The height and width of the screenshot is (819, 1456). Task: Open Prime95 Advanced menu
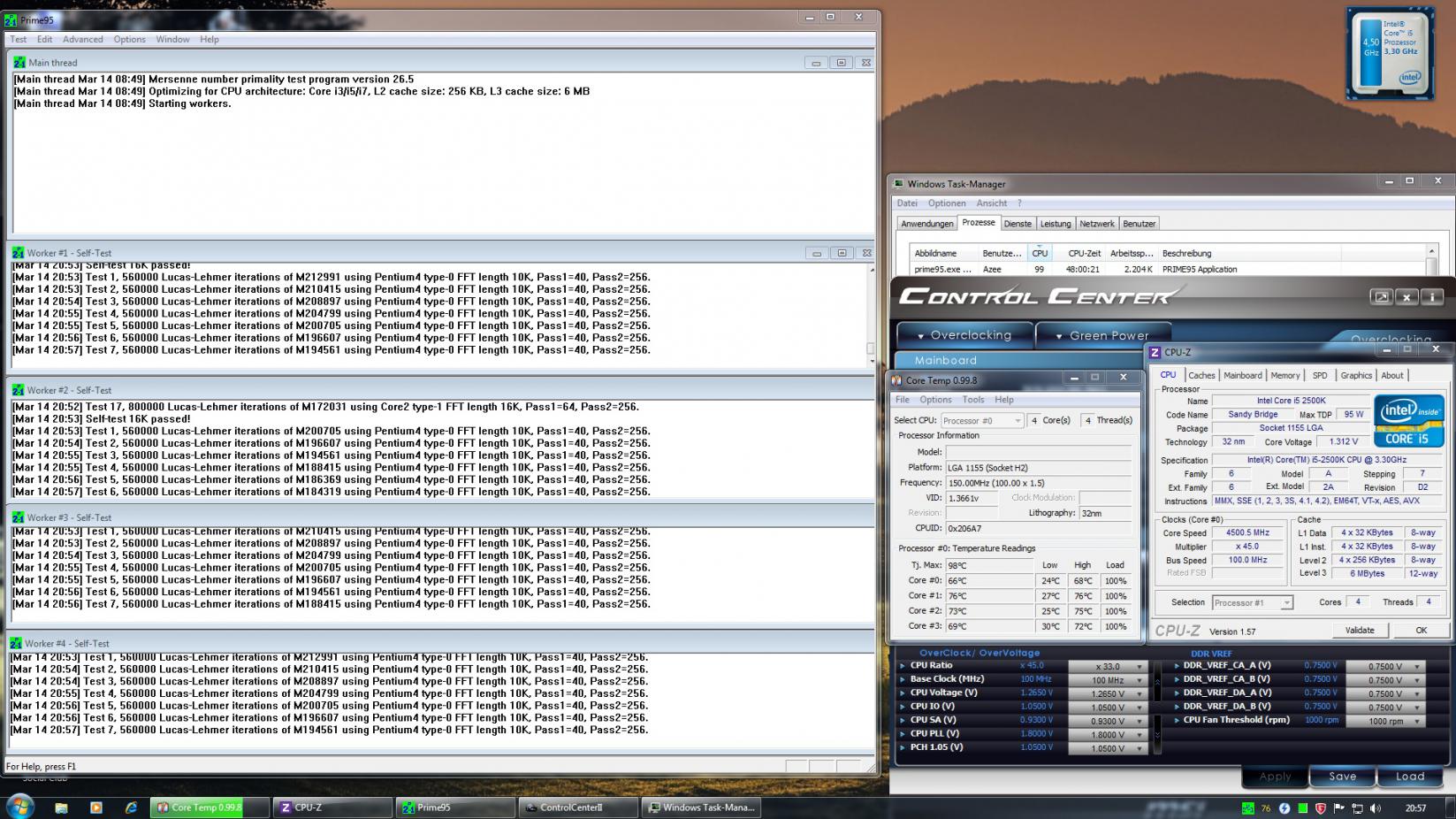click(83, 39)
